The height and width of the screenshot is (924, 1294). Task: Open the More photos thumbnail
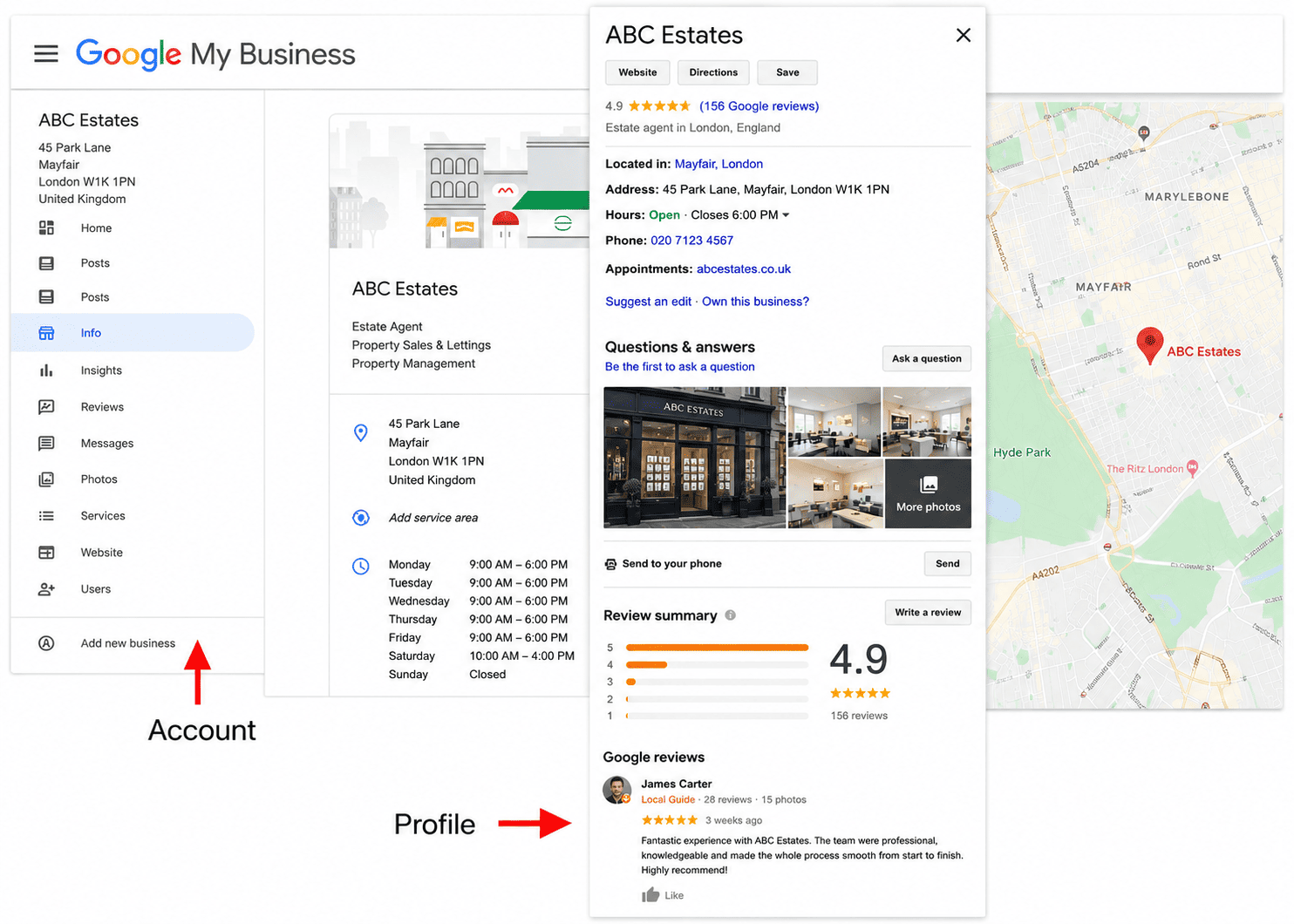tap(928, 494)
